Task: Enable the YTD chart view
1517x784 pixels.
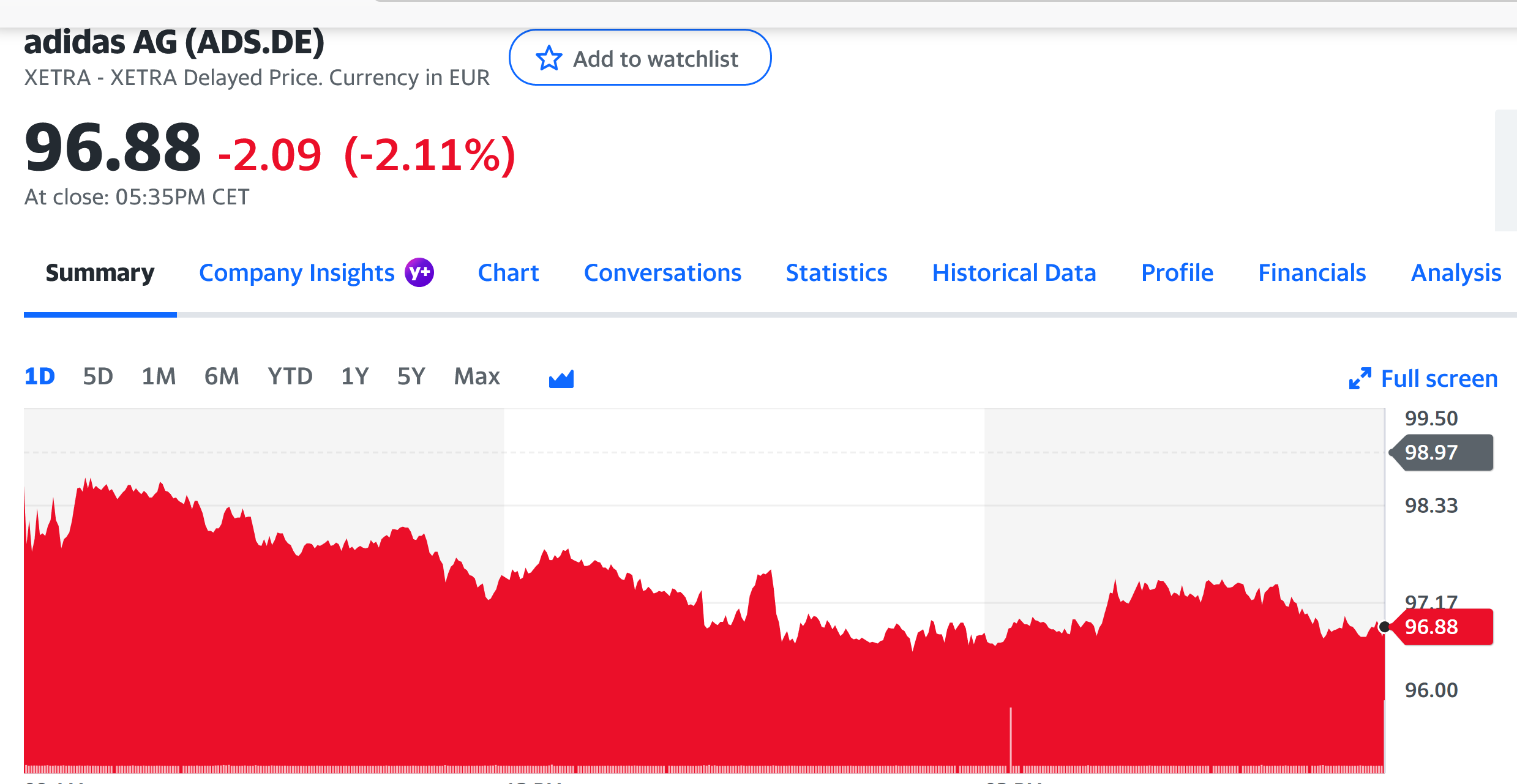Action: click(x=289, y=377)
